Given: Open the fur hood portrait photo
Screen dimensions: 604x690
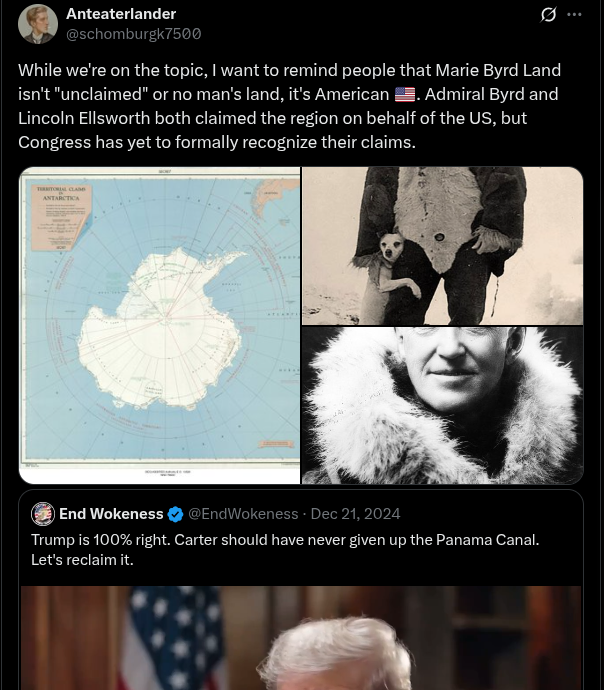Looking at the screenshot, I should coord(443,405).
